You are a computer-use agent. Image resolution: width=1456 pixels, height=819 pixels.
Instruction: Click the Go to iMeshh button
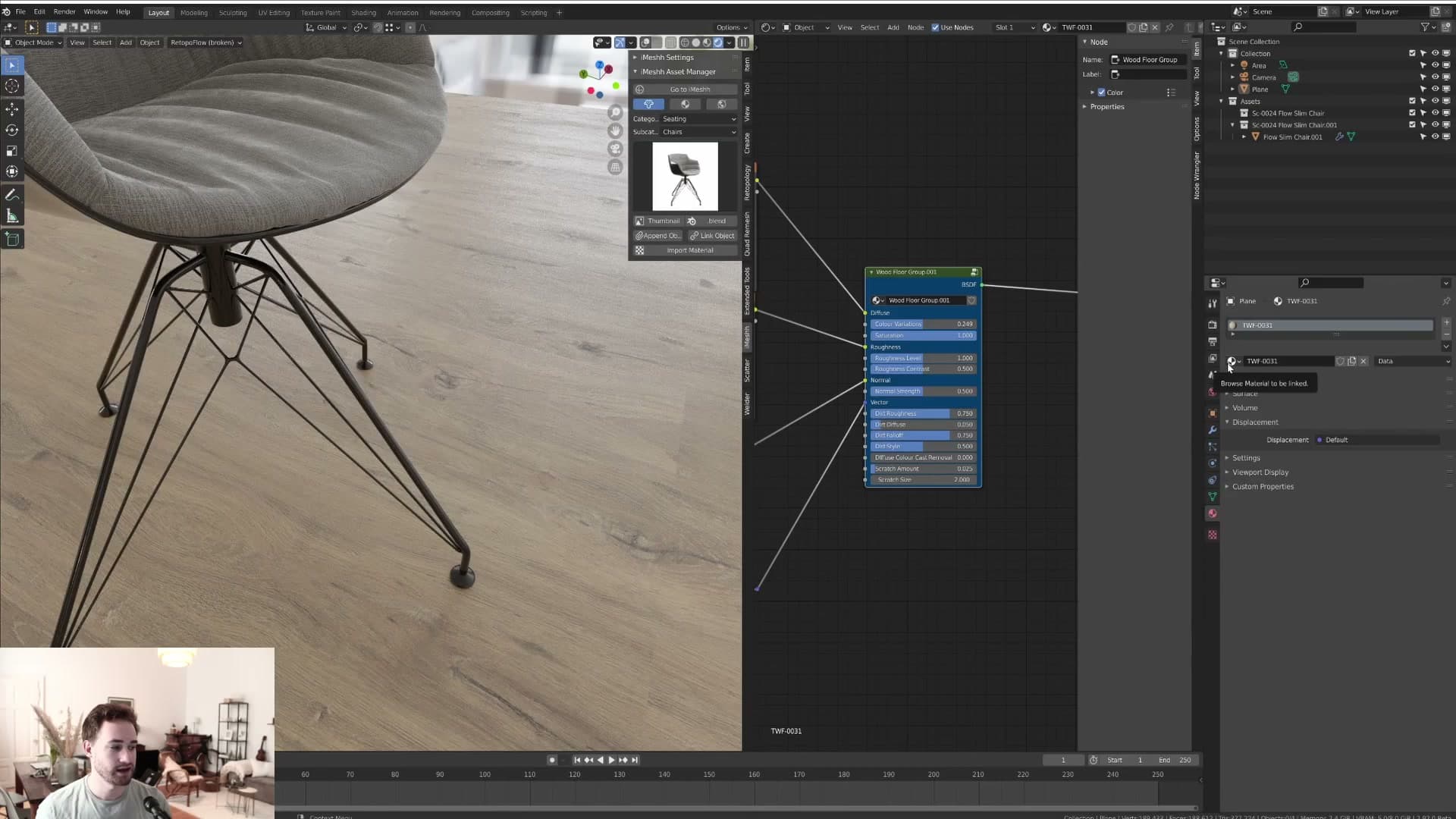pyautogui.click(x=685, y=89)
